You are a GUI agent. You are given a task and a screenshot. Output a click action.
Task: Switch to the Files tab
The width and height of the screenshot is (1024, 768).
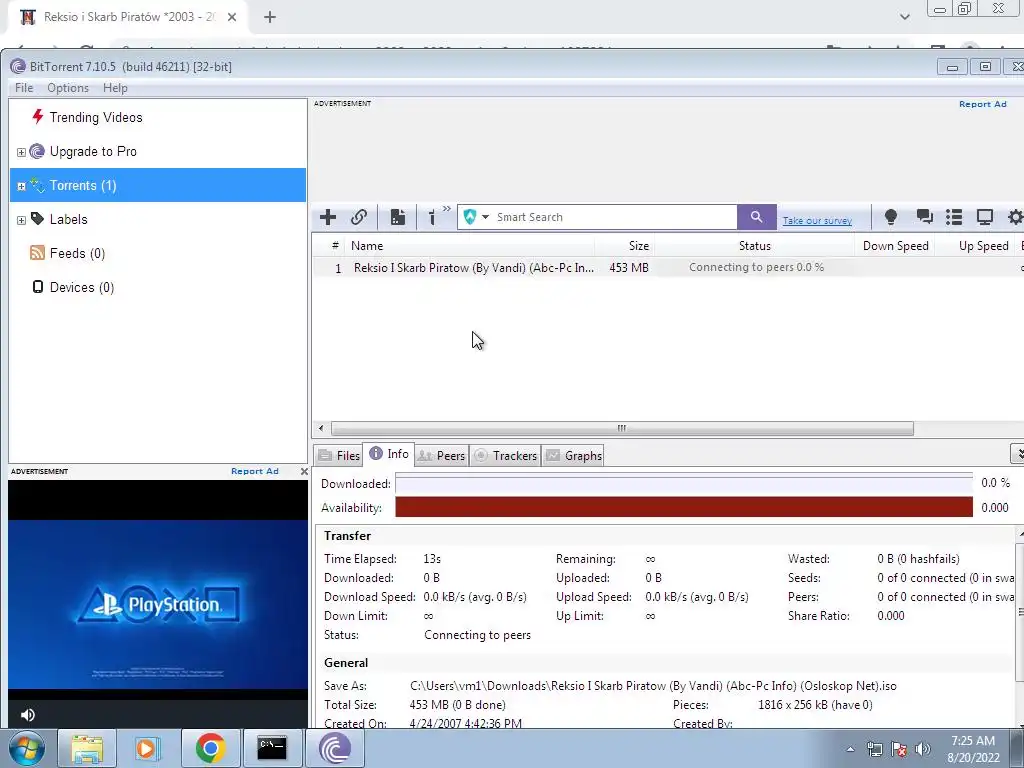(x=339, y=456)
